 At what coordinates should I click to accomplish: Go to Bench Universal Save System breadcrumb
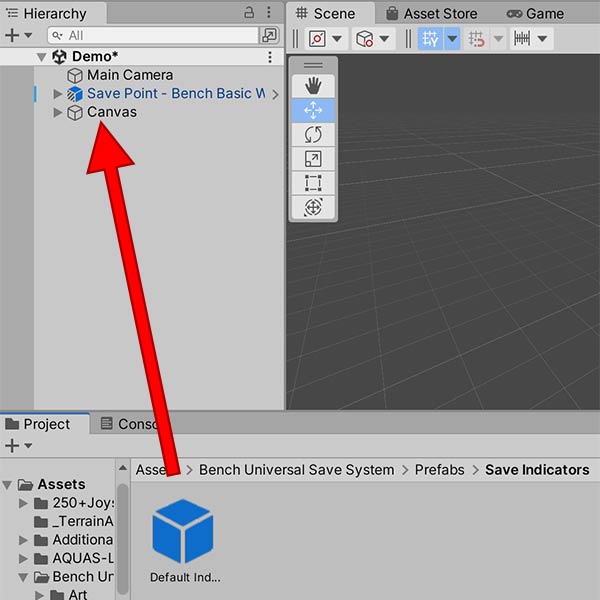(297, 470)
